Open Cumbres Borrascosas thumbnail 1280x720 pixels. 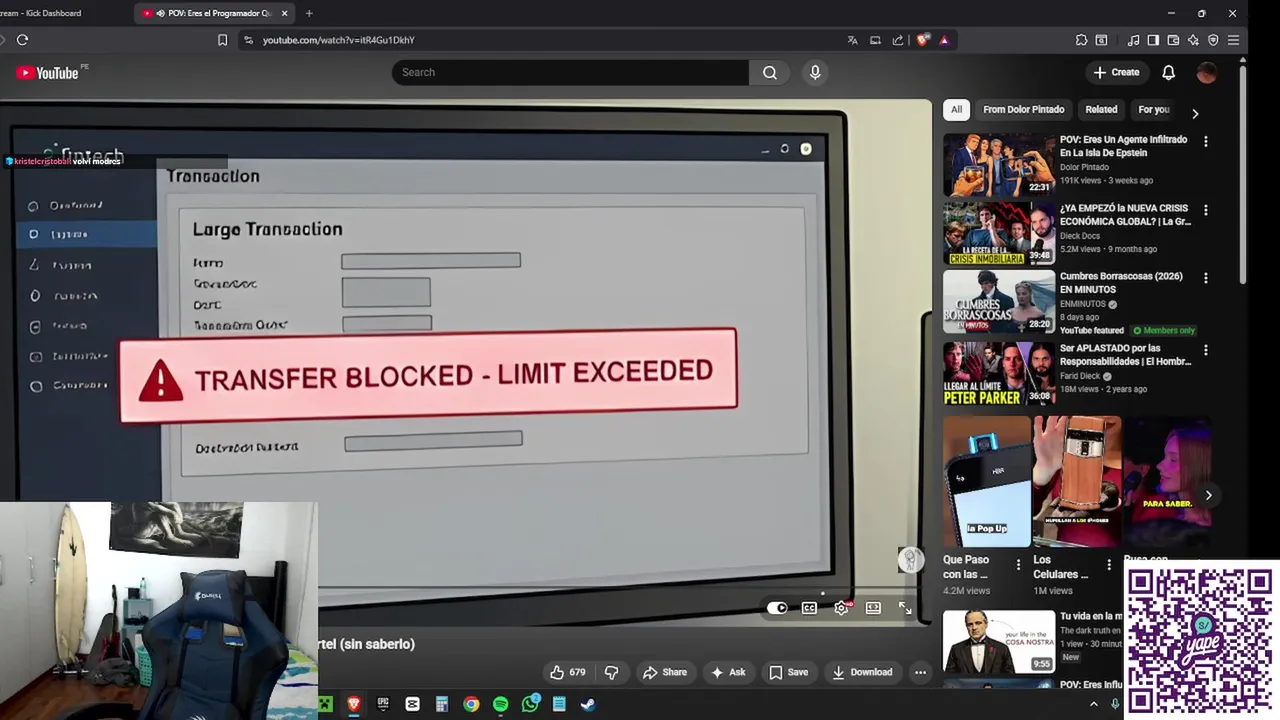[x=999, y=301]
